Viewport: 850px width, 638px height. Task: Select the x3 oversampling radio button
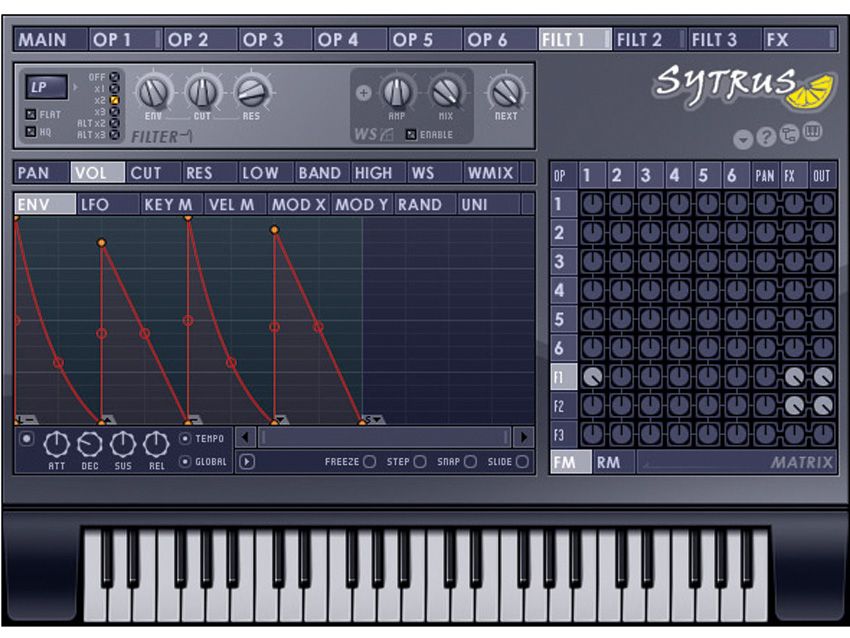pos(113,112)
